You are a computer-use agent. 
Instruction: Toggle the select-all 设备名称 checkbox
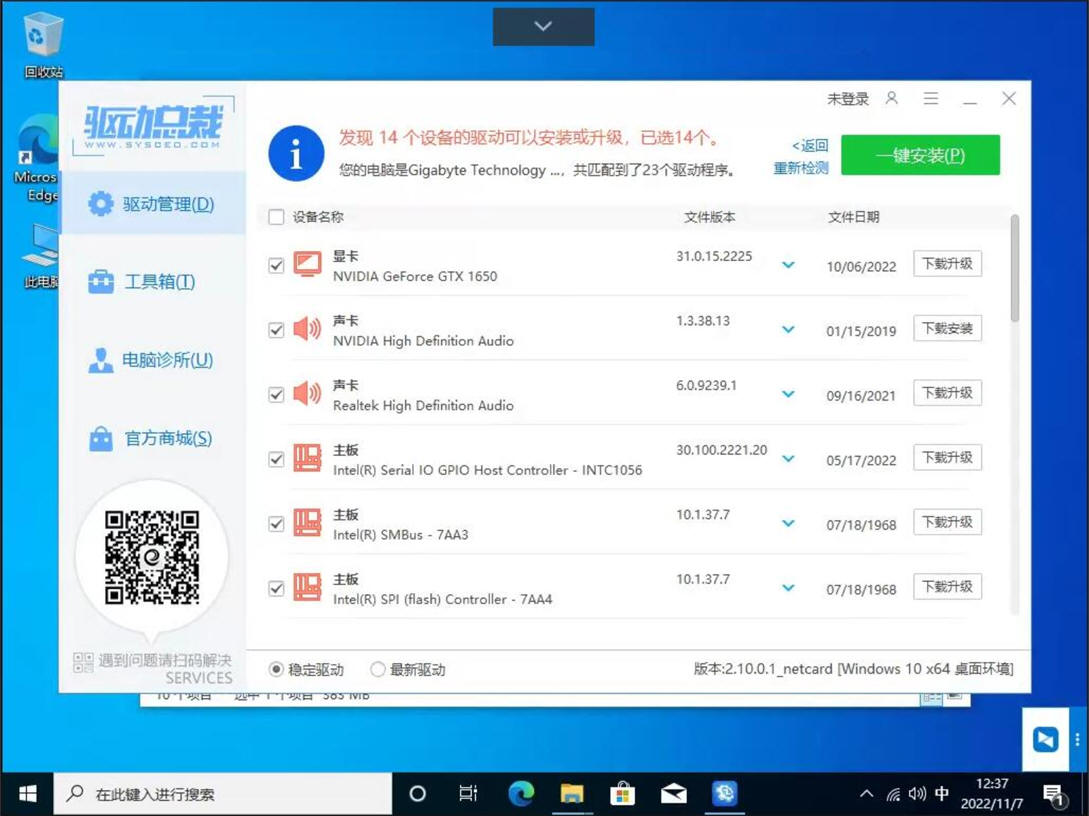276,217
